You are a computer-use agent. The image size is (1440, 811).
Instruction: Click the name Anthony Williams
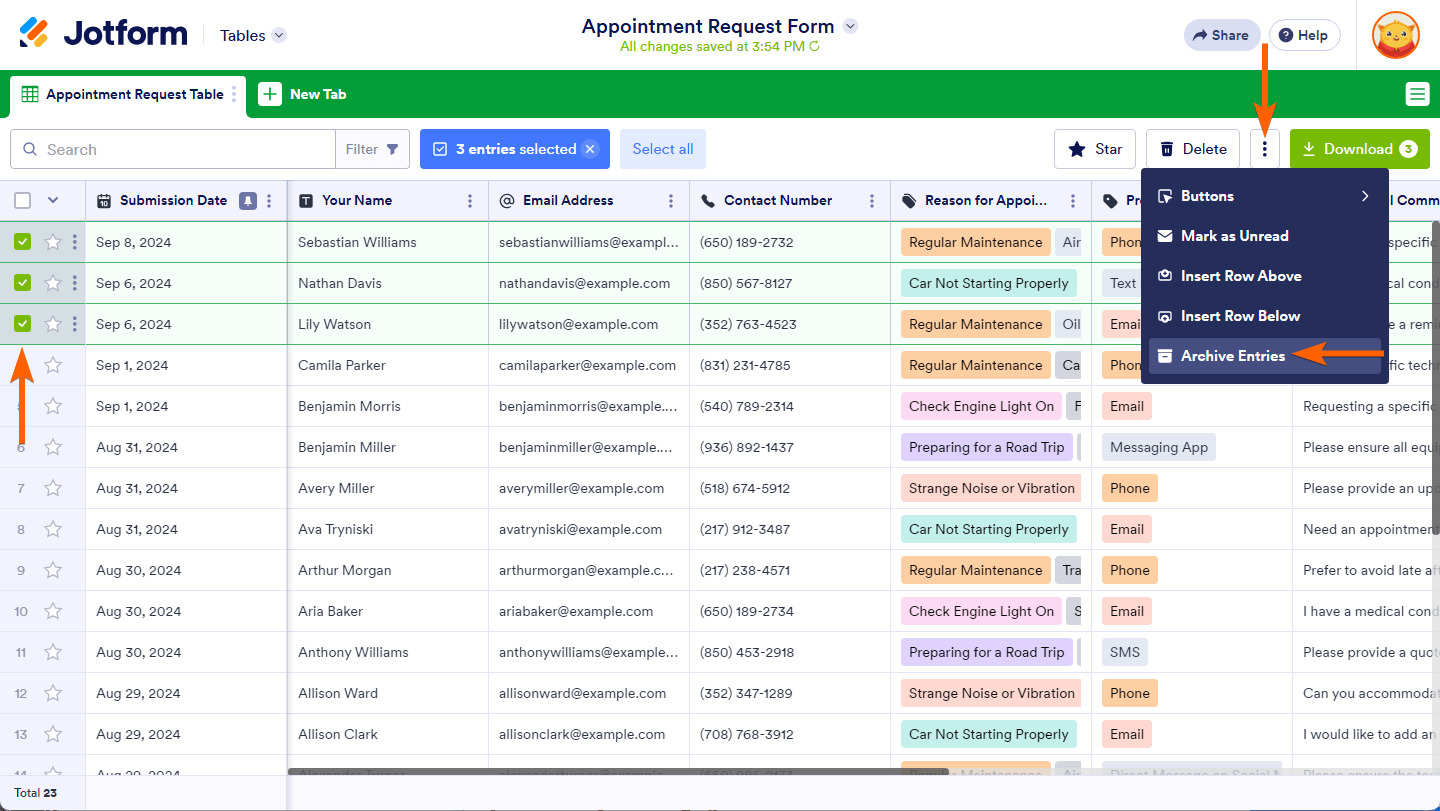click(x=353, y=652)
